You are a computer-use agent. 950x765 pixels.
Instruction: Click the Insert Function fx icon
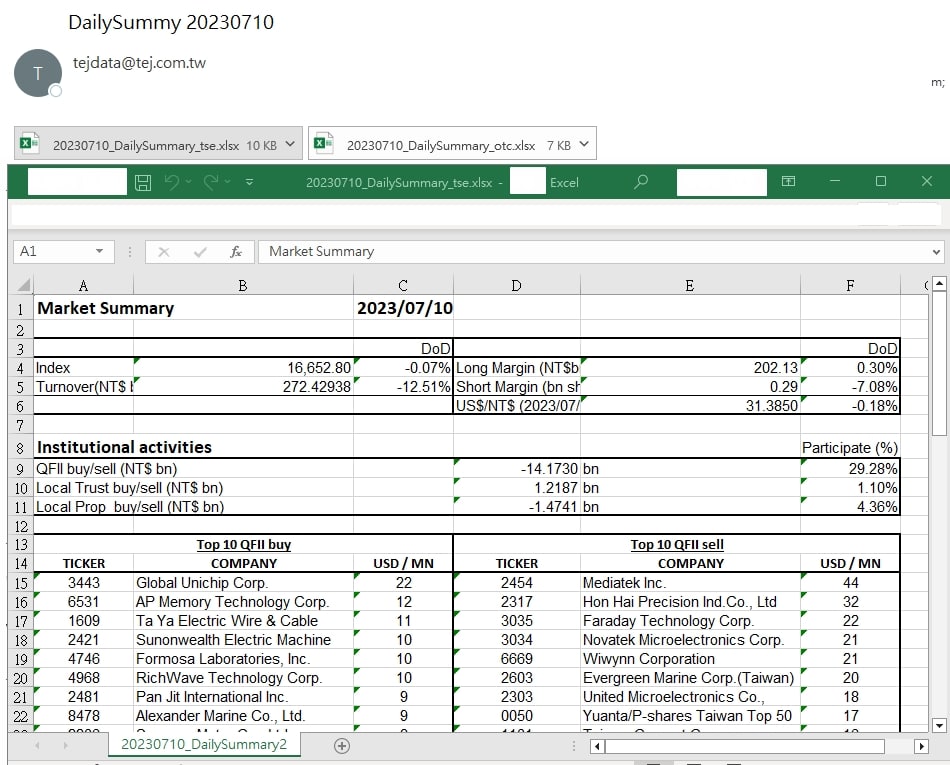pyautogui.click(x=236, y=251)
